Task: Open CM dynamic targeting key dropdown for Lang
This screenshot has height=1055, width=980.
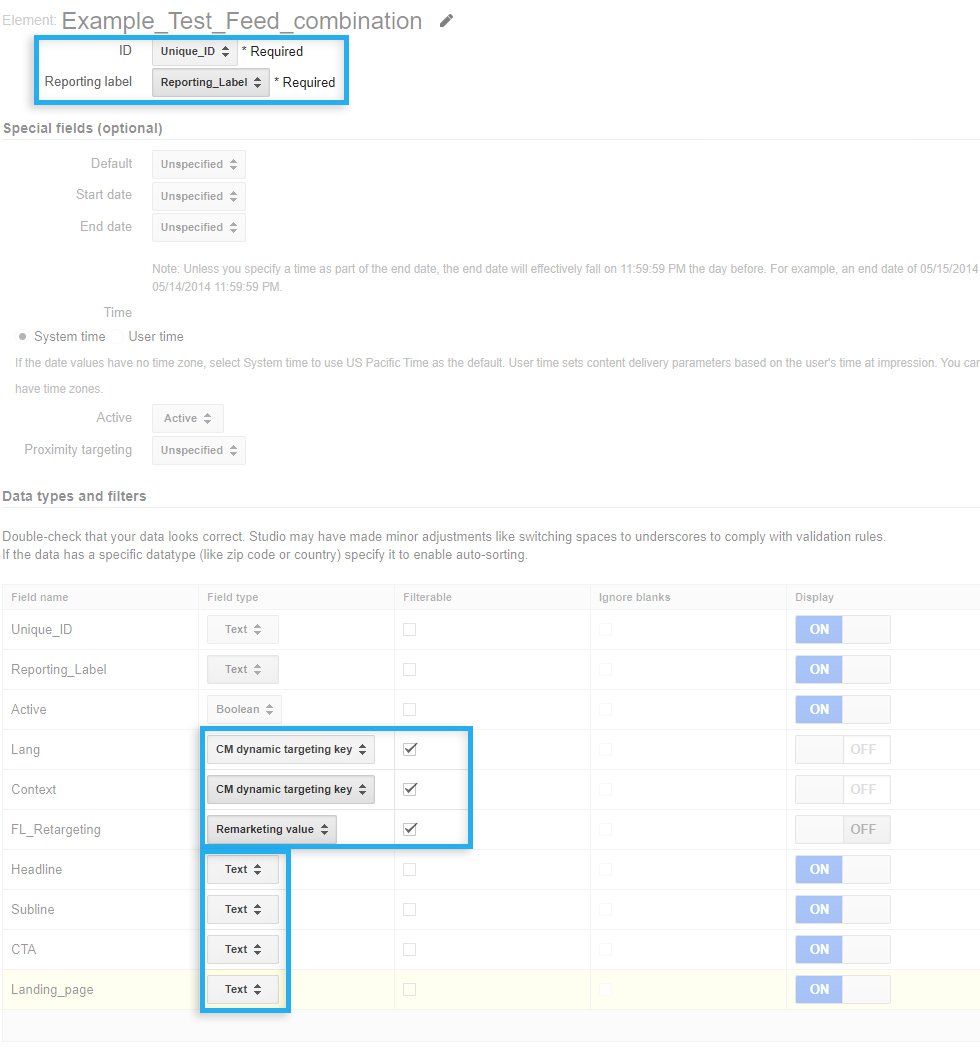Action: coord(290,749)
